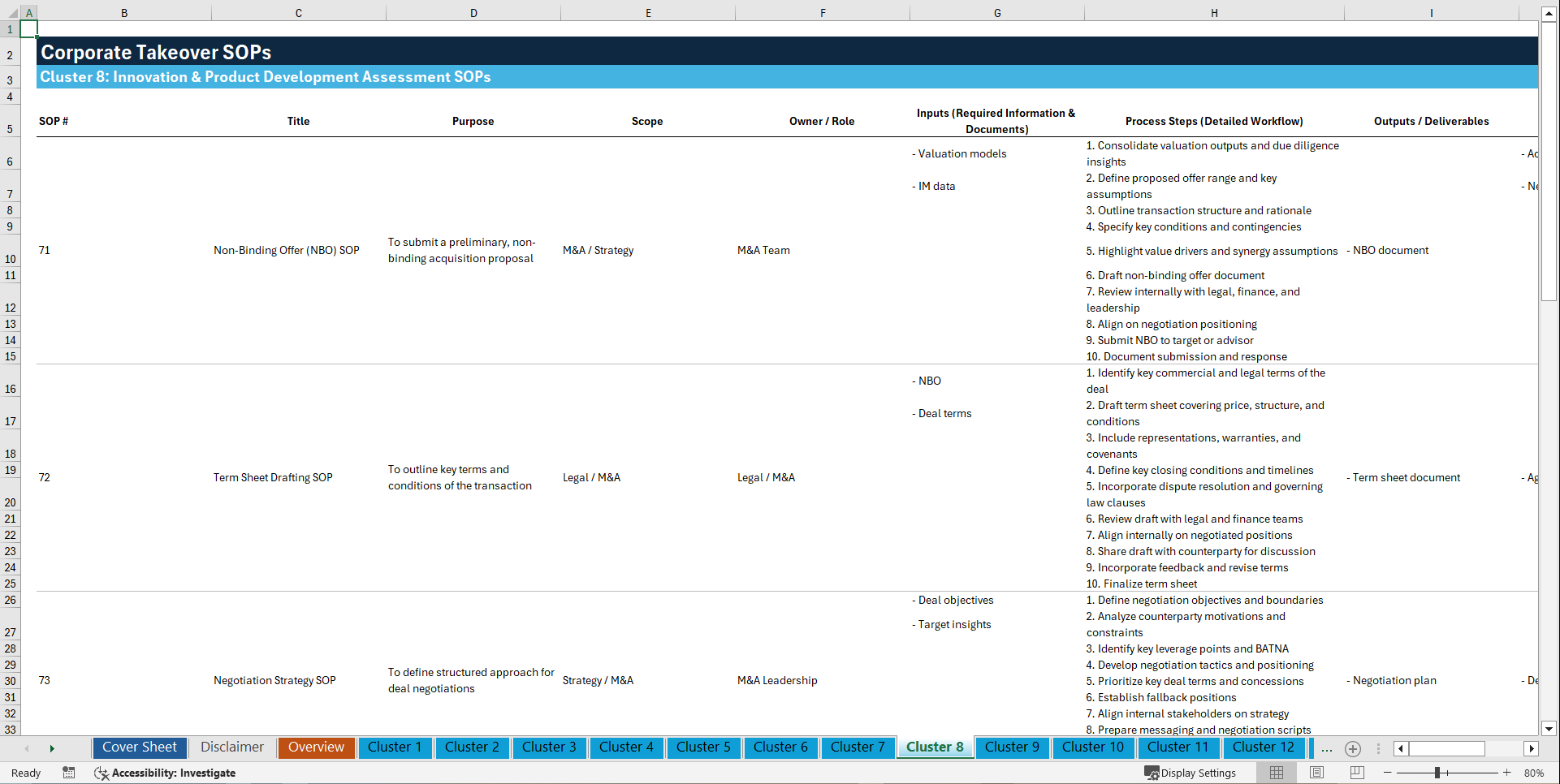The width and height of the screenshot is (1560, 784).
Task: Select the entire column F header
Action: (823, 12)
